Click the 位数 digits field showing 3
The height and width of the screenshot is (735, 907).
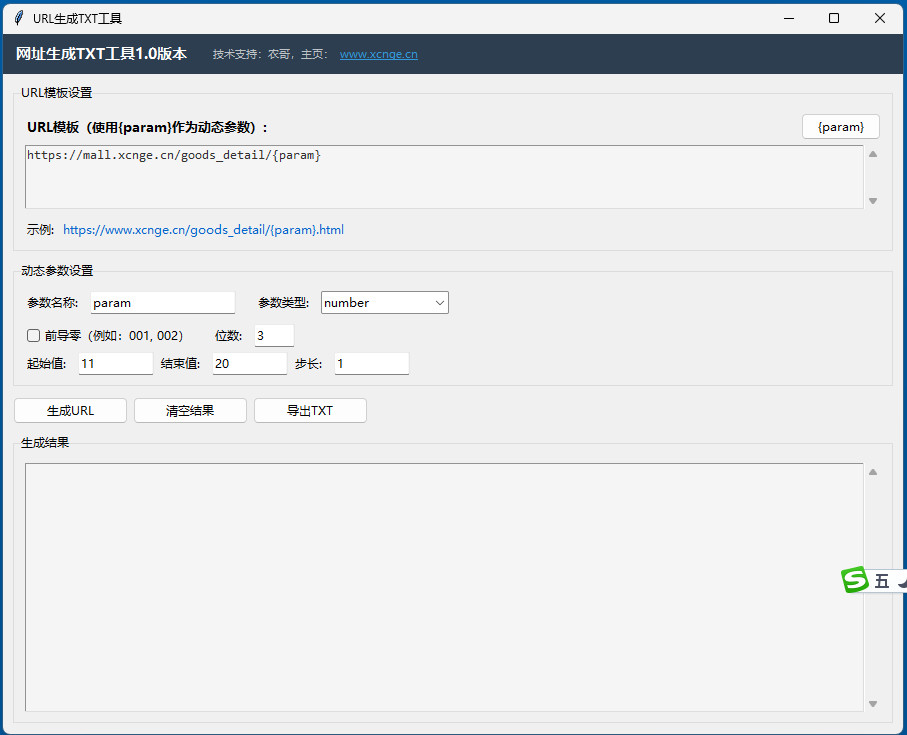pyautogui.click(x=273, y=336)
